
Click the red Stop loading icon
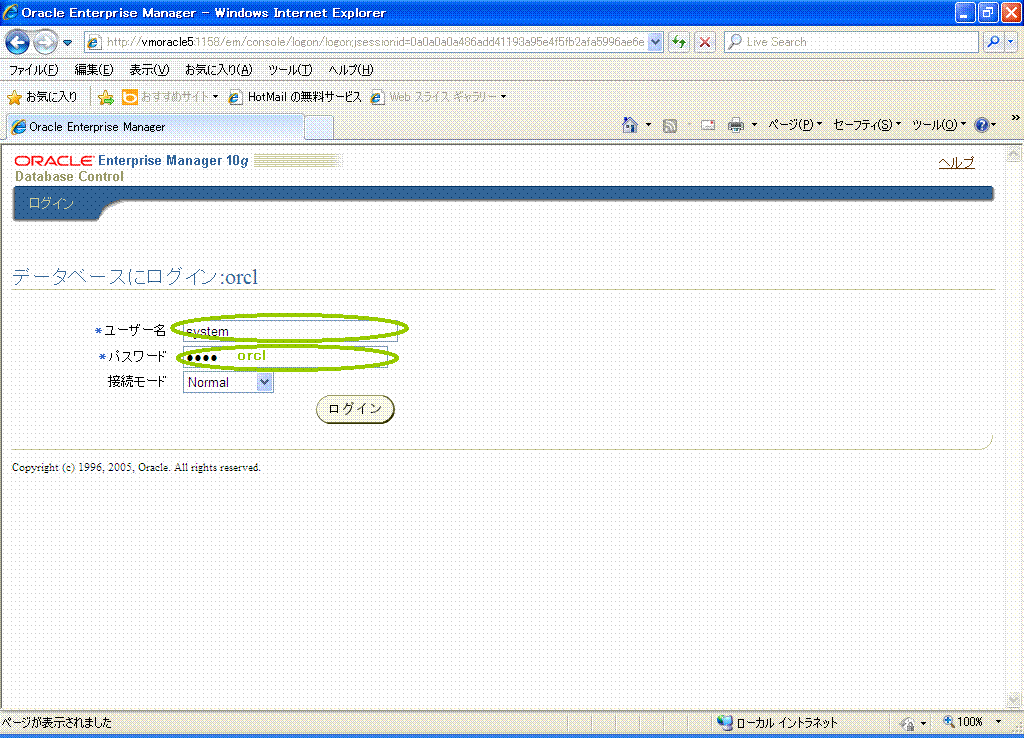tap(705, 42)
